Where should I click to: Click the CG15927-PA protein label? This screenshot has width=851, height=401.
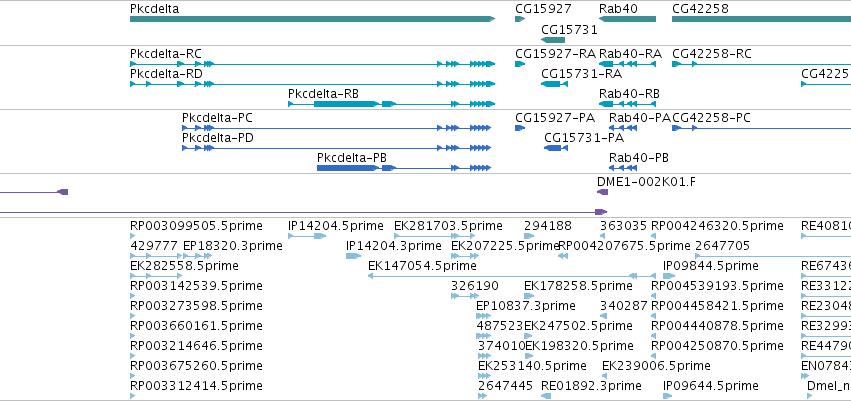[555, 118]
